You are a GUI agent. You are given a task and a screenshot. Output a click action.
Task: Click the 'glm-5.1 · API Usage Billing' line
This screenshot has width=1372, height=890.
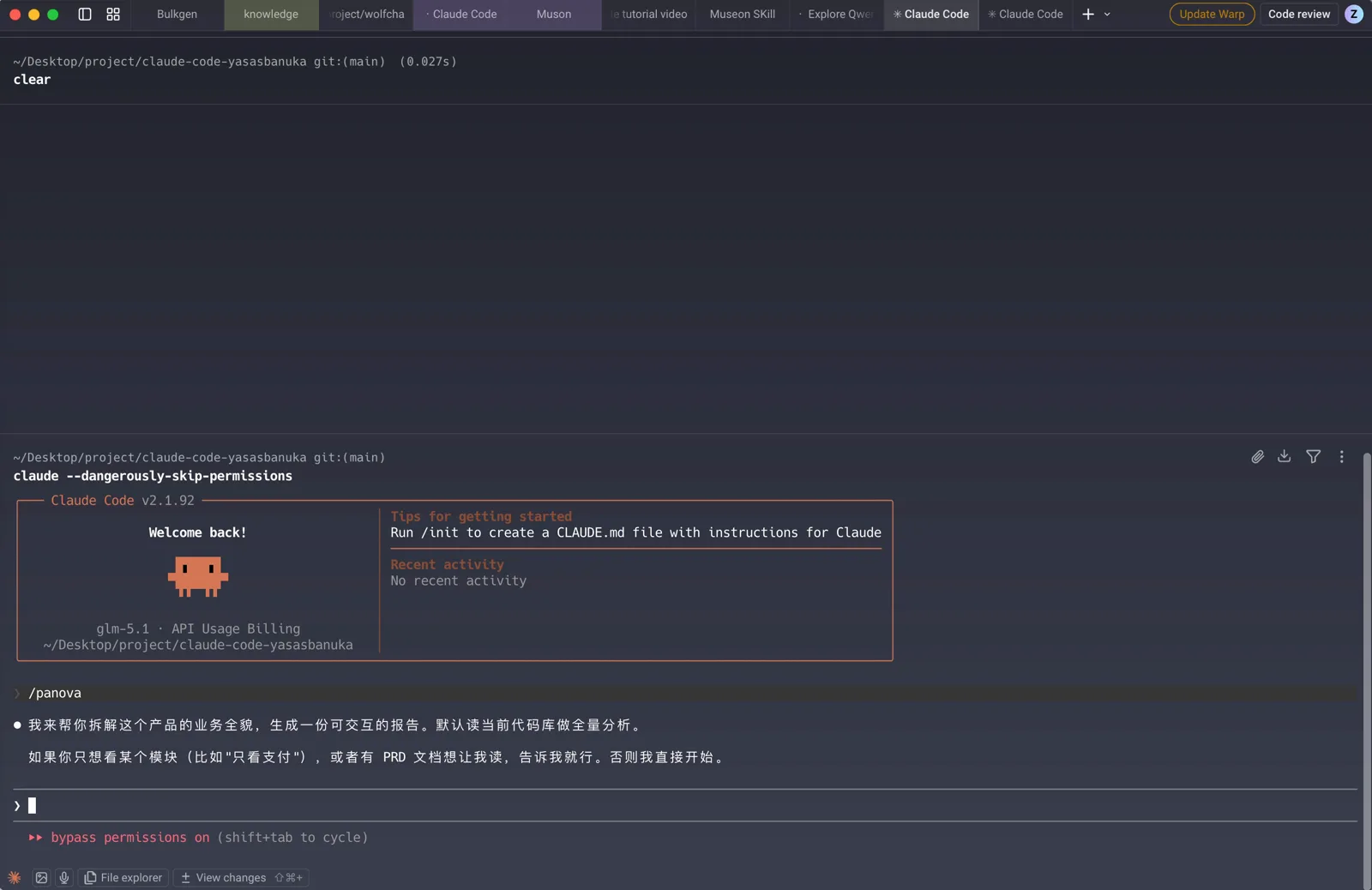[x=198, y=628]
